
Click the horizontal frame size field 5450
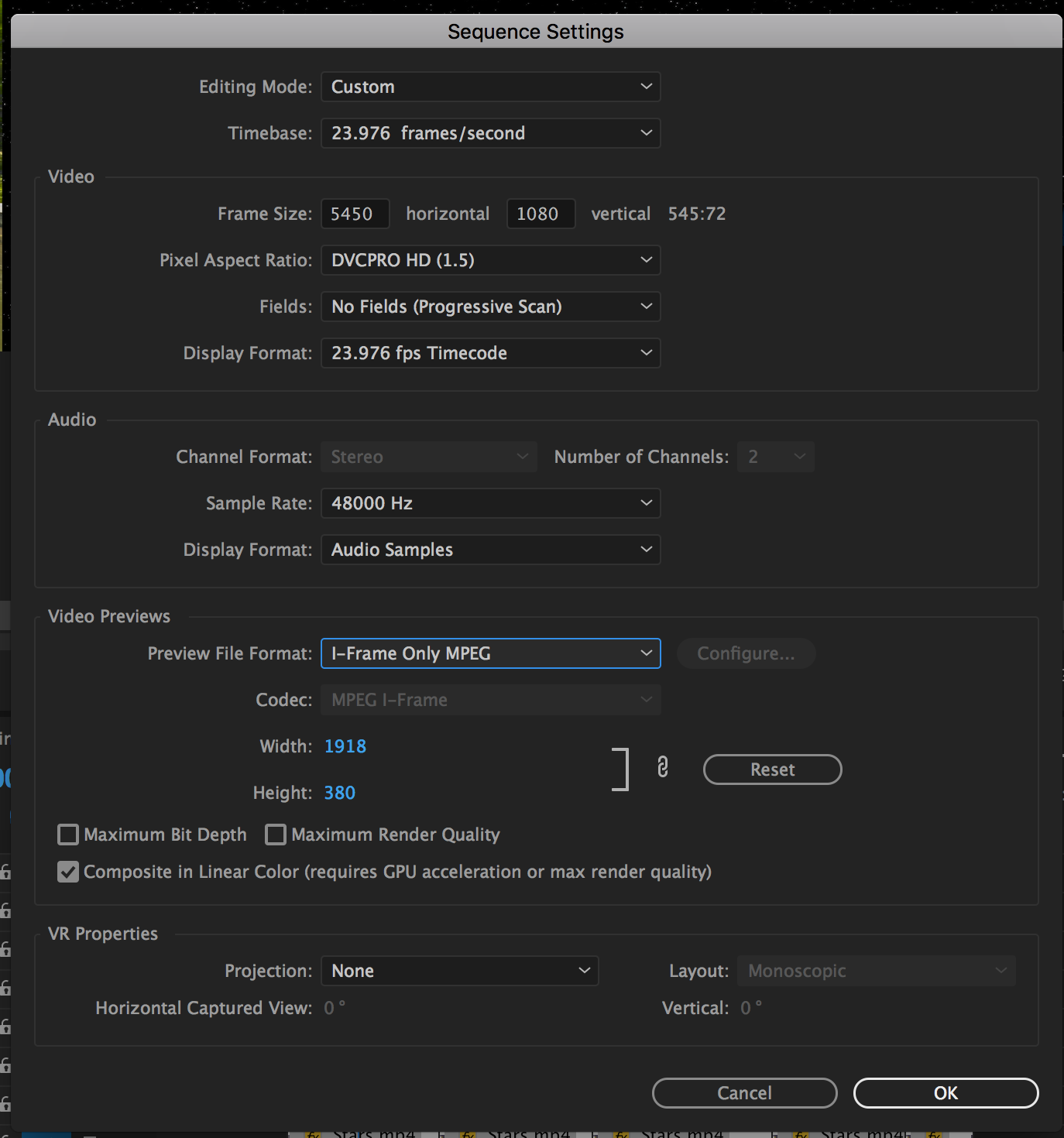[x=355, y=214]
